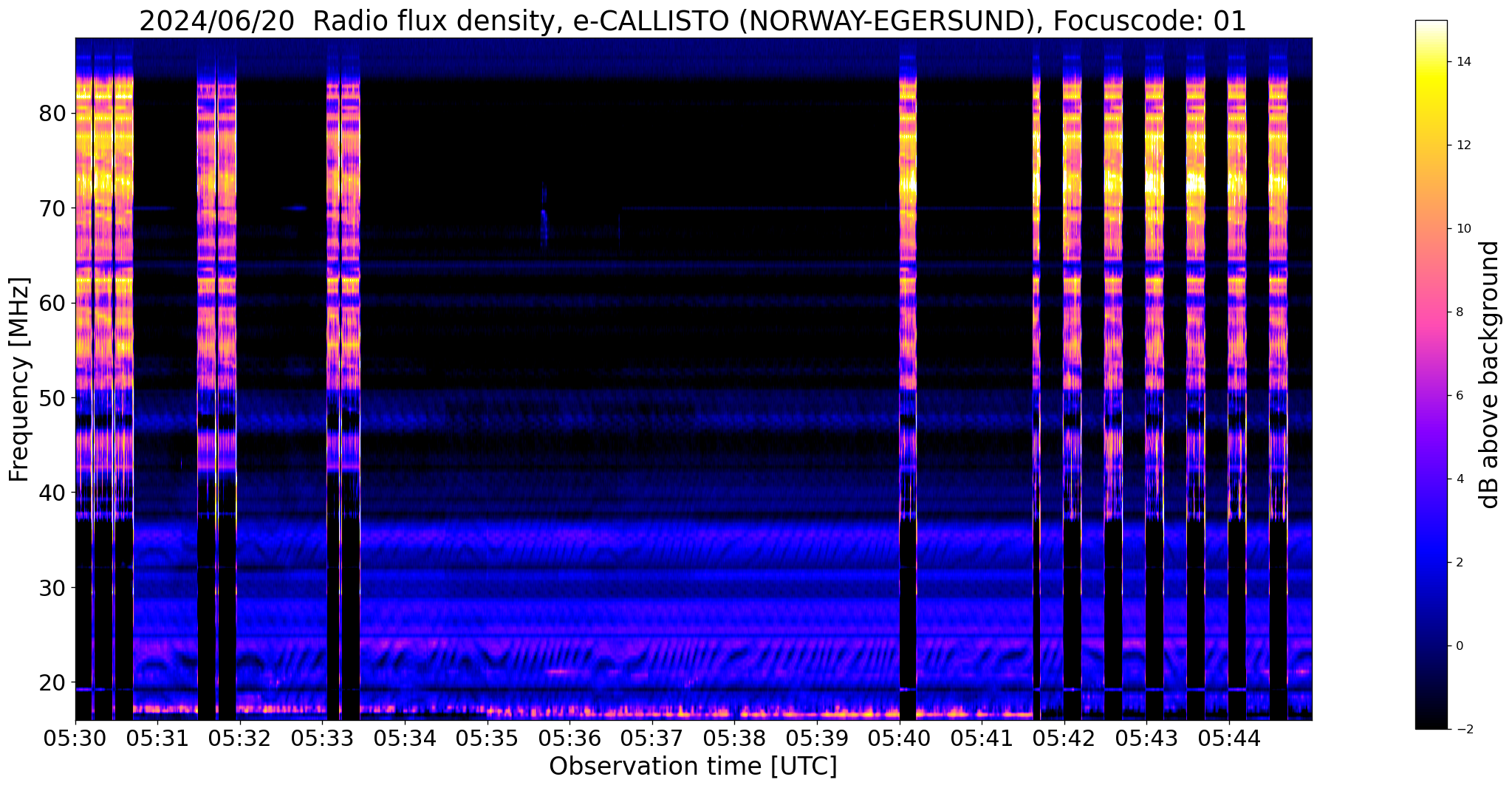Click the 05:35 time tick label
The width and height of the screenshot is (1512, 788).
pyautogui.click(x=488, y=738)
